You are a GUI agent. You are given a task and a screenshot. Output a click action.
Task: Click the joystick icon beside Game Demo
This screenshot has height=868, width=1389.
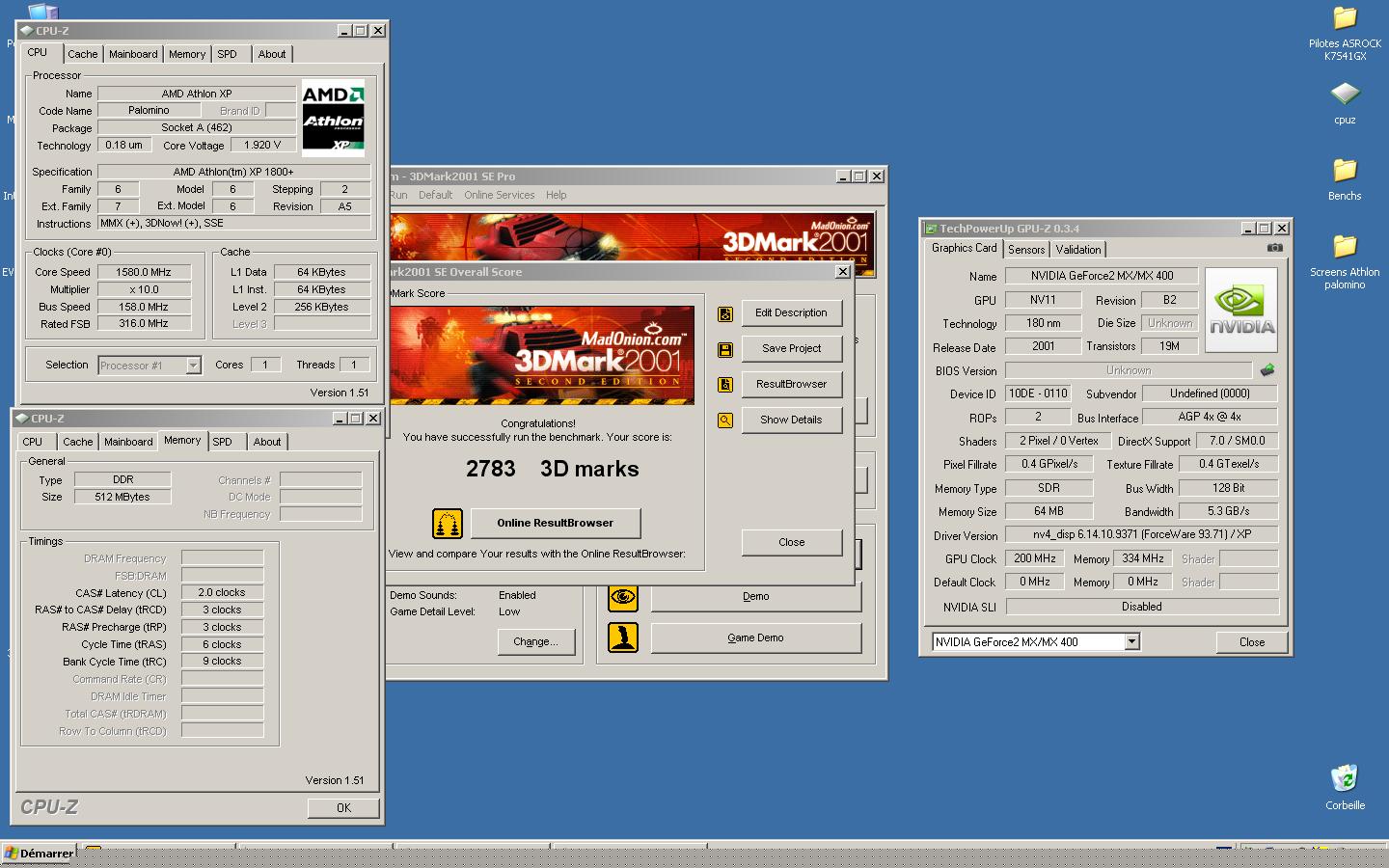point(623,637)
